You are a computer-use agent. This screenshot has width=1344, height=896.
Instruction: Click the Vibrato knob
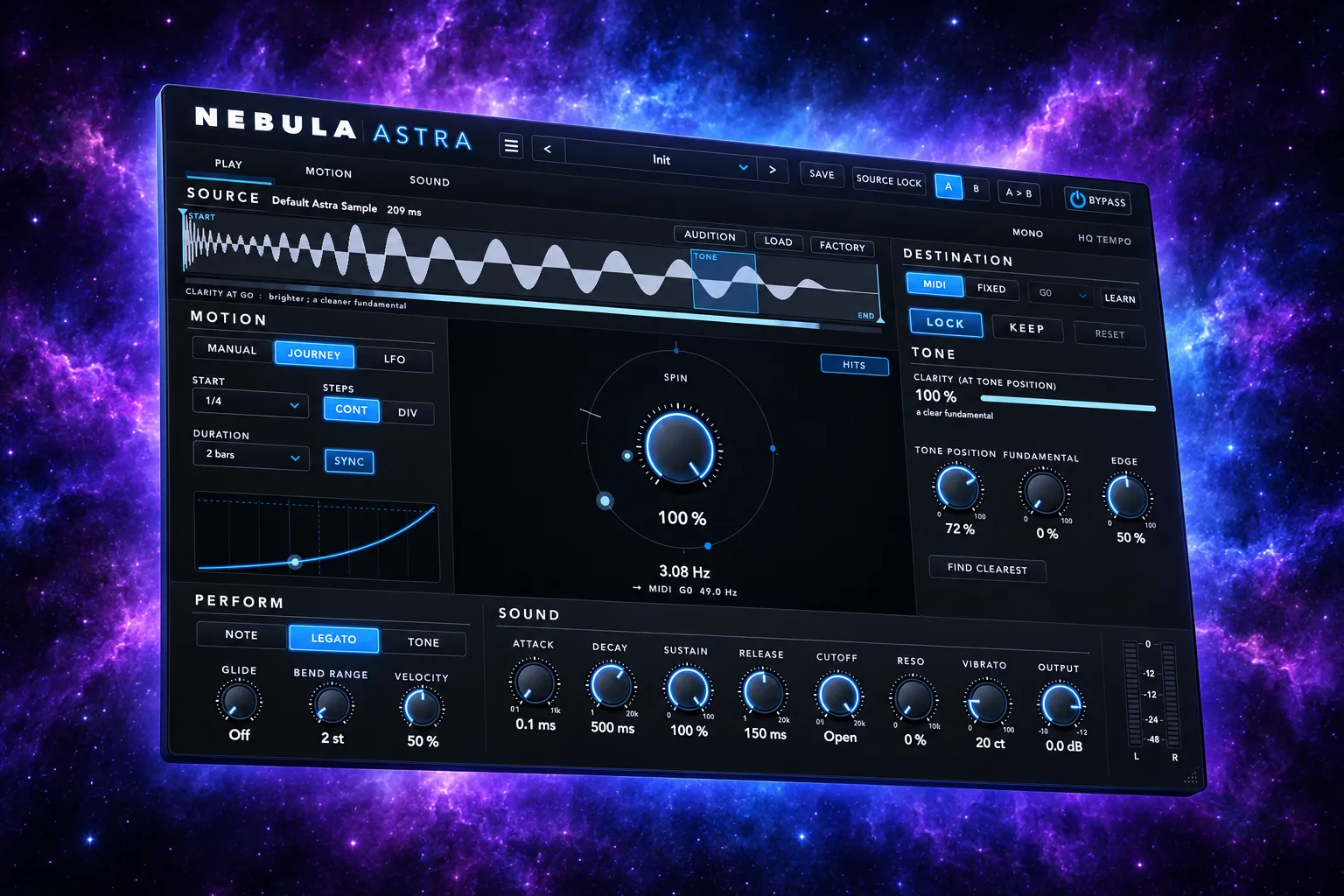(987, 703)
